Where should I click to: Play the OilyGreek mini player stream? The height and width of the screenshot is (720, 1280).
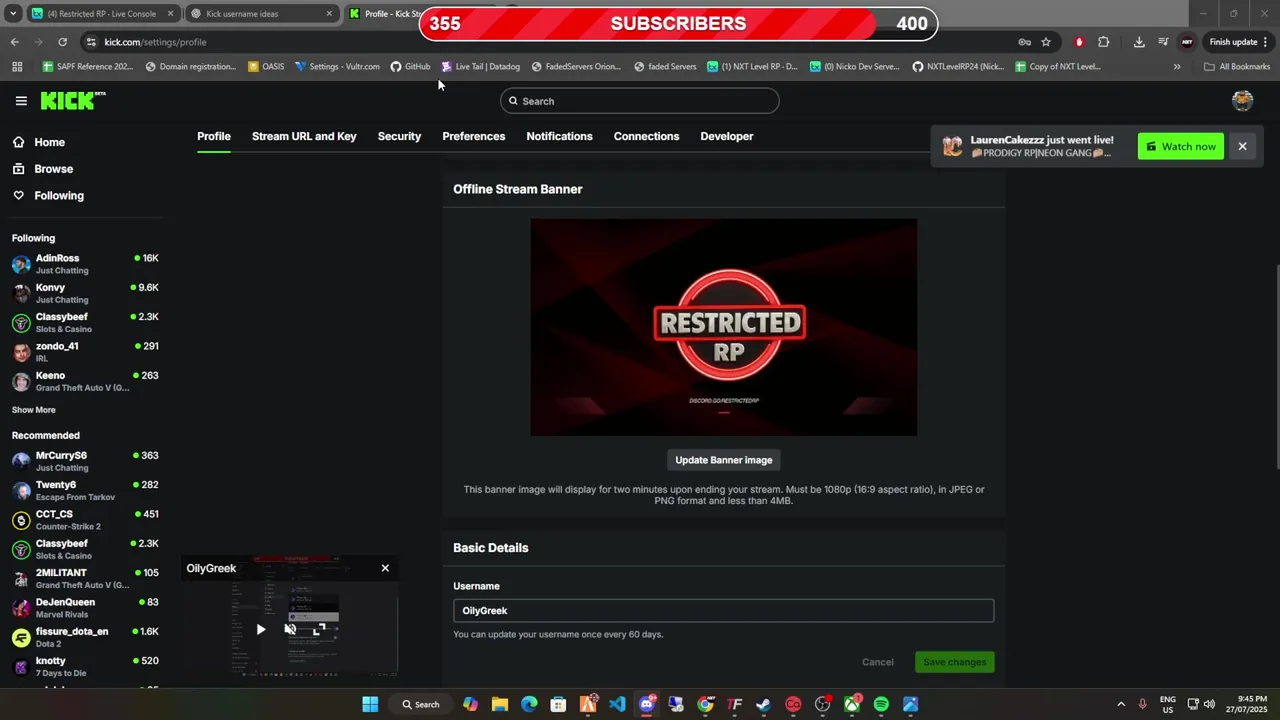click(x=261, y=630)
